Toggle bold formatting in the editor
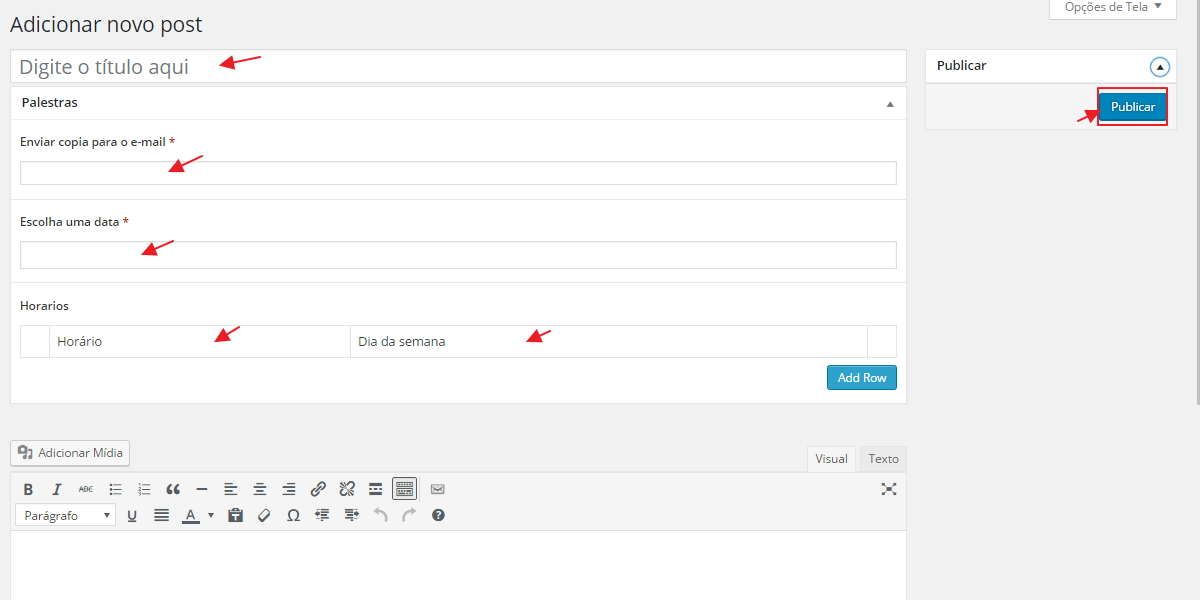 (28, 489)
